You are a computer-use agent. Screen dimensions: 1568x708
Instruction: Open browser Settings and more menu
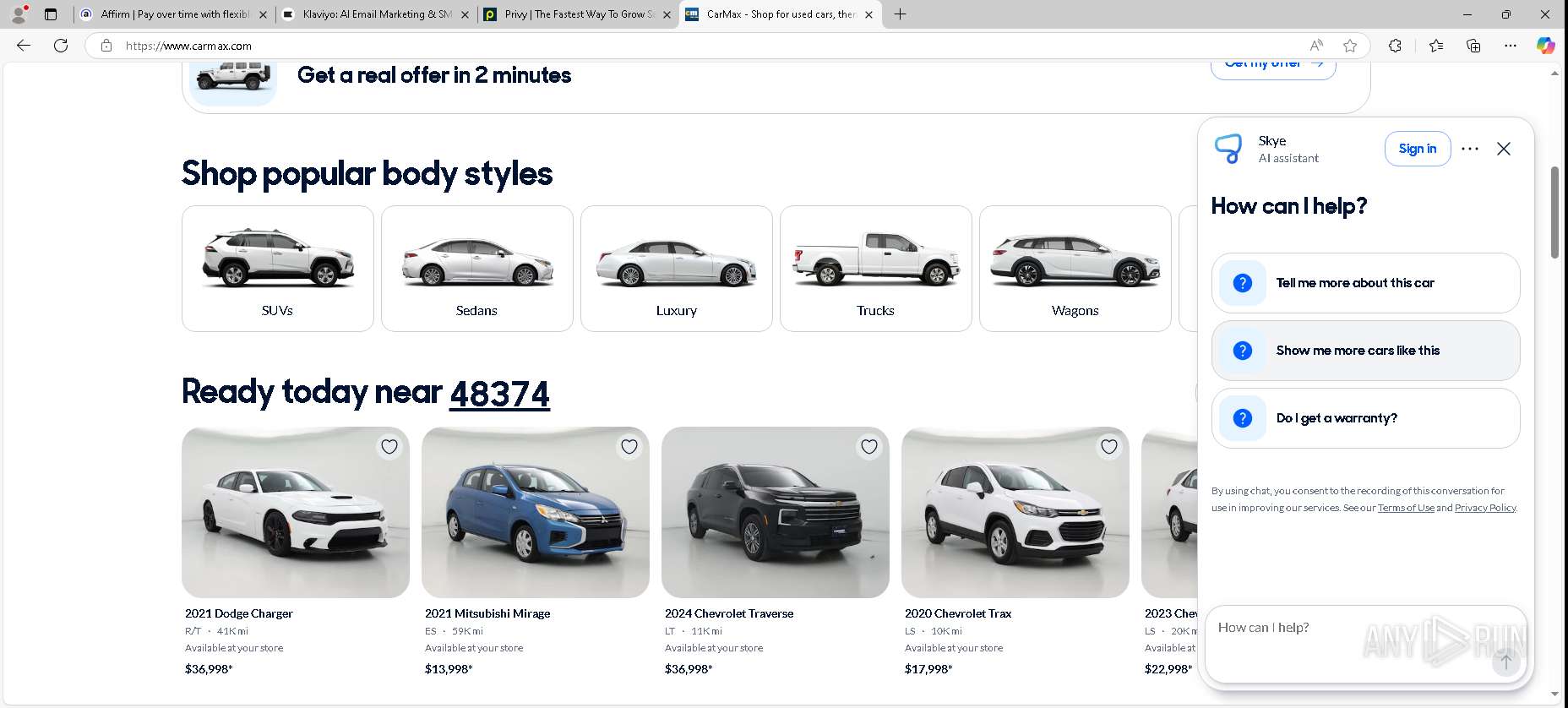click(x=1511, y=46)
